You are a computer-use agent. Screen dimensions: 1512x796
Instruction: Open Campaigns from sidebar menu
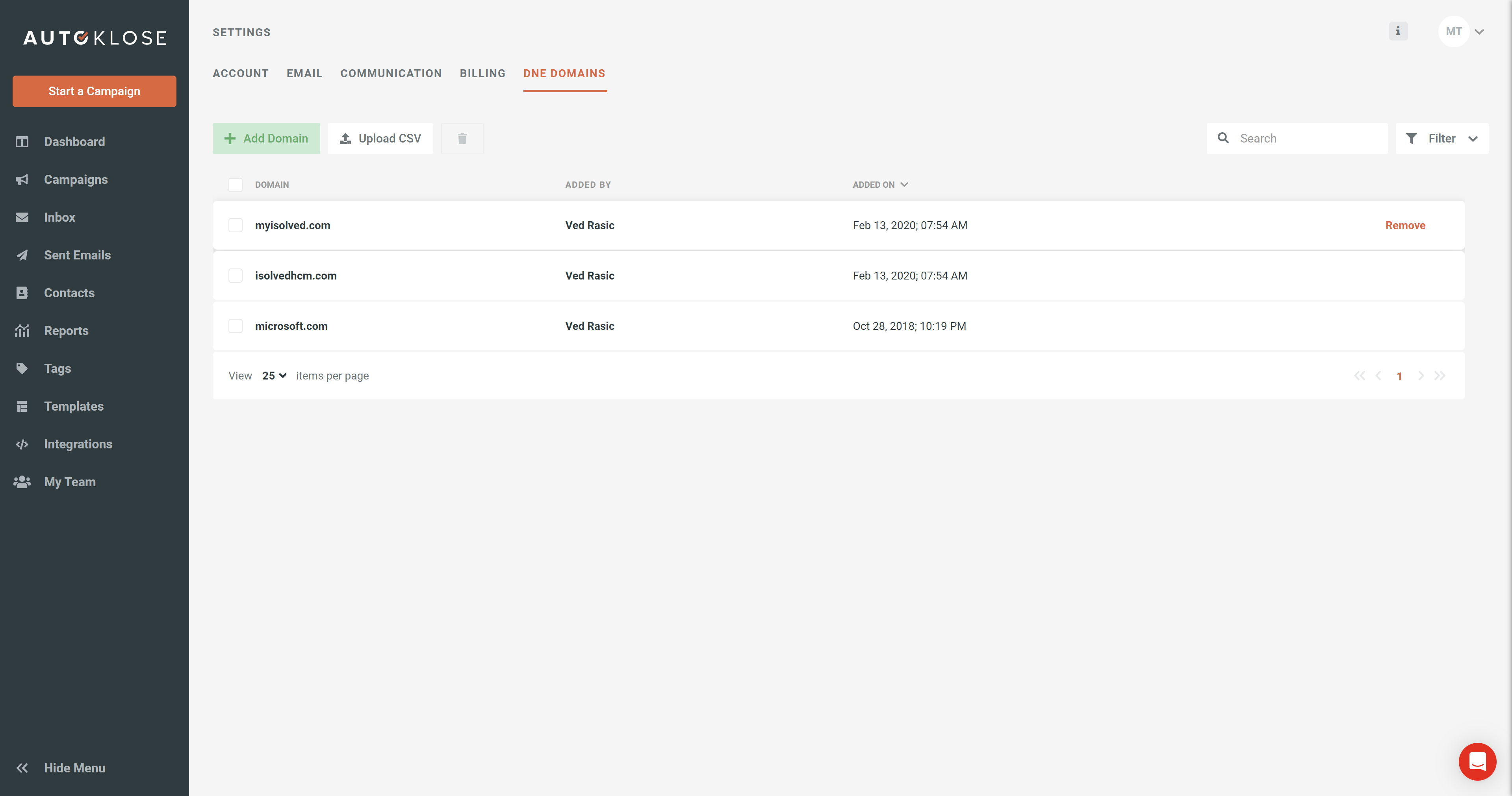76,180
